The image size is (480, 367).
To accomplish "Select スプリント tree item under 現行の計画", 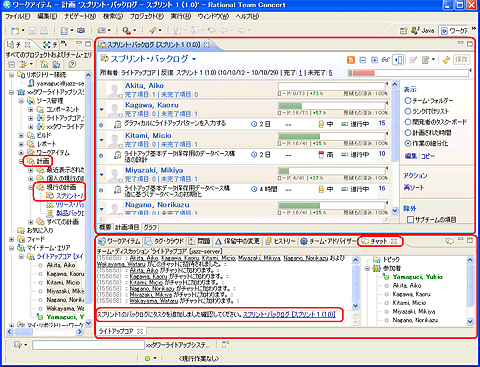I will click(65, 196).
